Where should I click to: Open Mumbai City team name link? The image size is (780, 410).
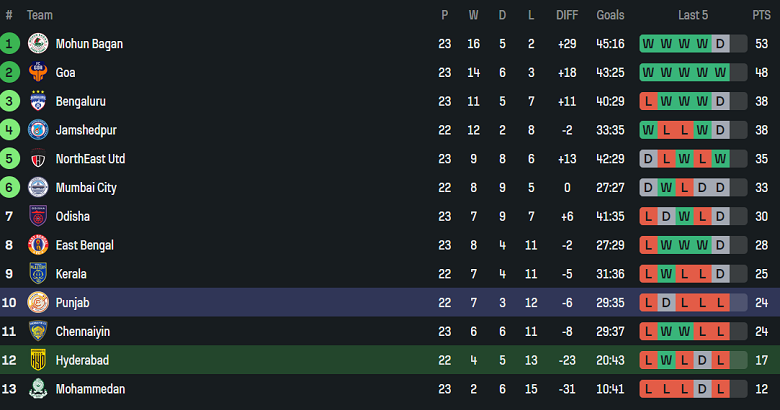(x=86, y=188)
